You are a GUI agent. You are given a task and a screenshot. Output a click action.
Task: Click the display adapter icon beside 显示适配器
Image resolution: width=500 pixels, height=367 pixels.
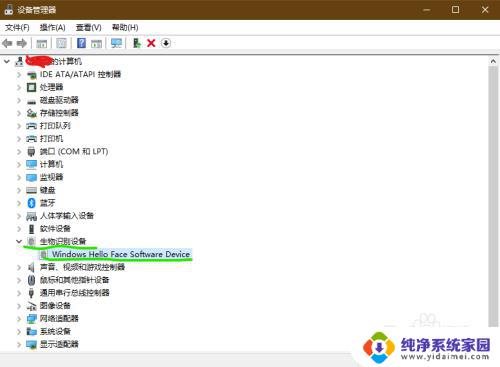(x=31, y=344)
